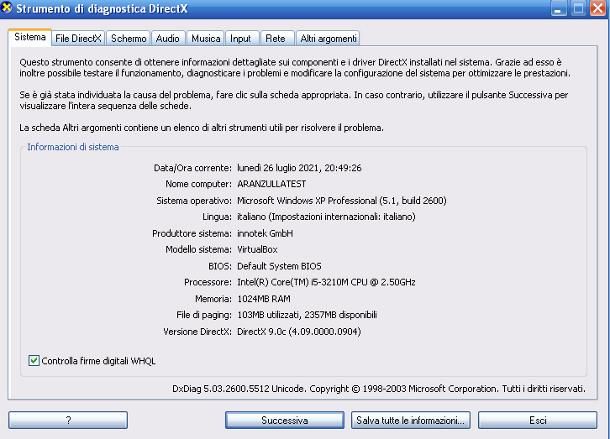
Task: Click the ? help button
Action: point(68,420)
